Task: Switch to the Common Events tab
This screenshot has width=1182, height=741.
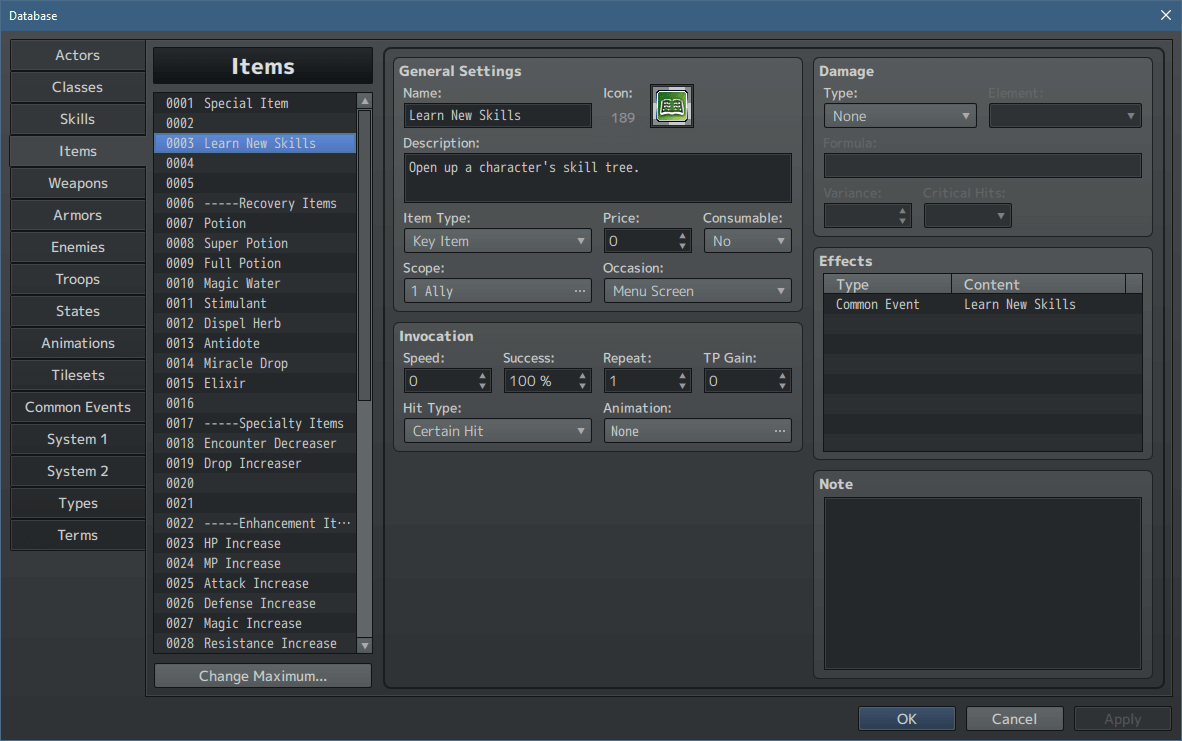Action: coord(78,407)
